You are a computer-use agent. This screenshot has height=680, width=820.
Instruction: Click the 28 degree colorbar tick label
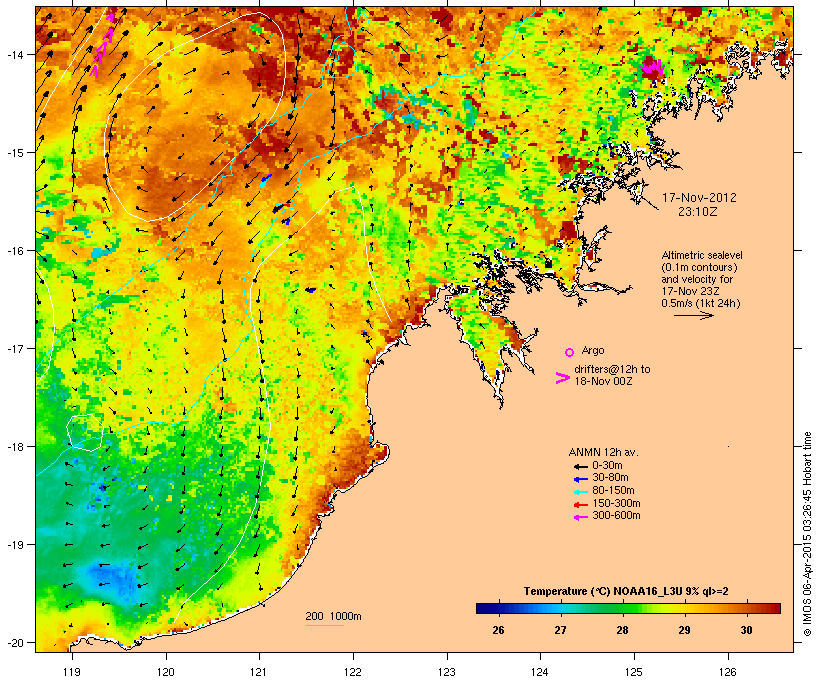[622, 630]
